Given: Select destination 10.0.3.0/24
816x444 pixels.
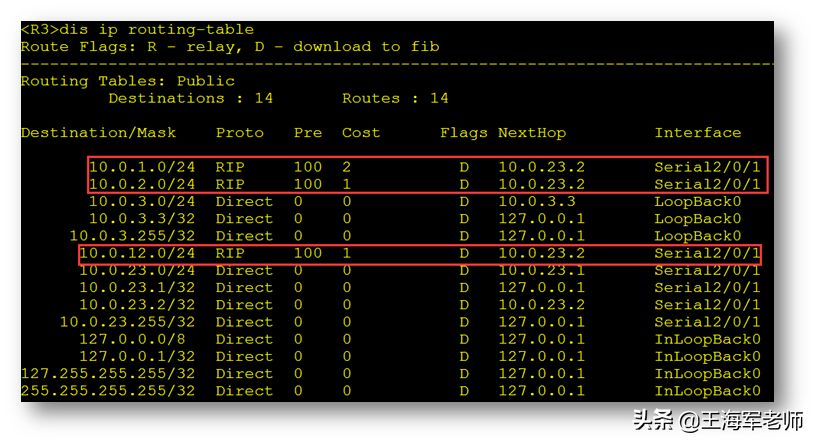Looking at the screenshot, I should pos(142,201).
